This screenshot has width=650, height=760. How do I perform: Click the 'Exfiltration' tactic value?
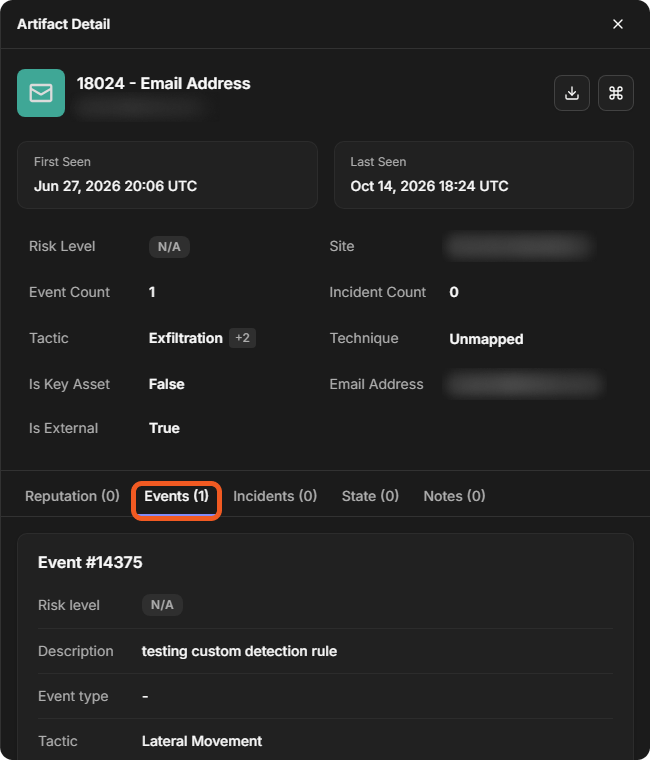coord(186,338)
